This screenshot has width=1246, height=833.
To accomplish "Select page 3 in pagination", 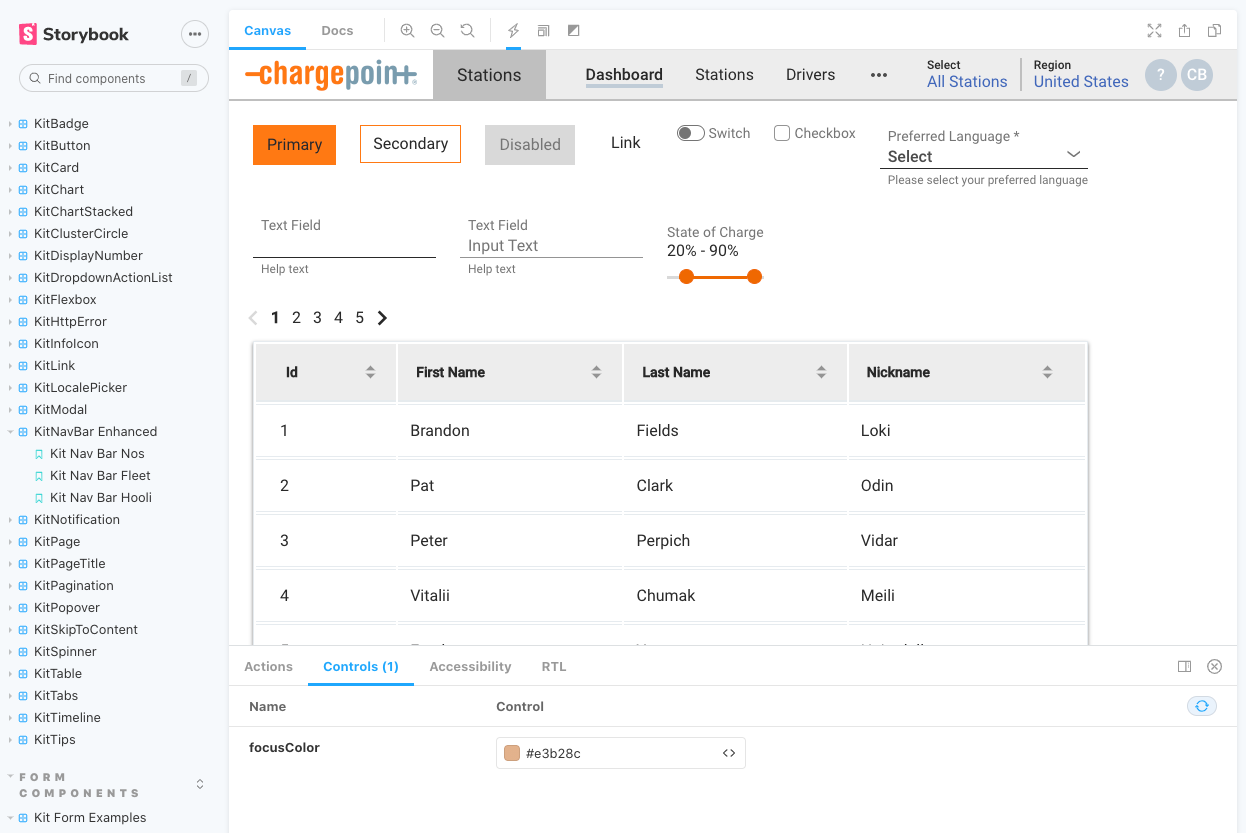I will point(317,317).
